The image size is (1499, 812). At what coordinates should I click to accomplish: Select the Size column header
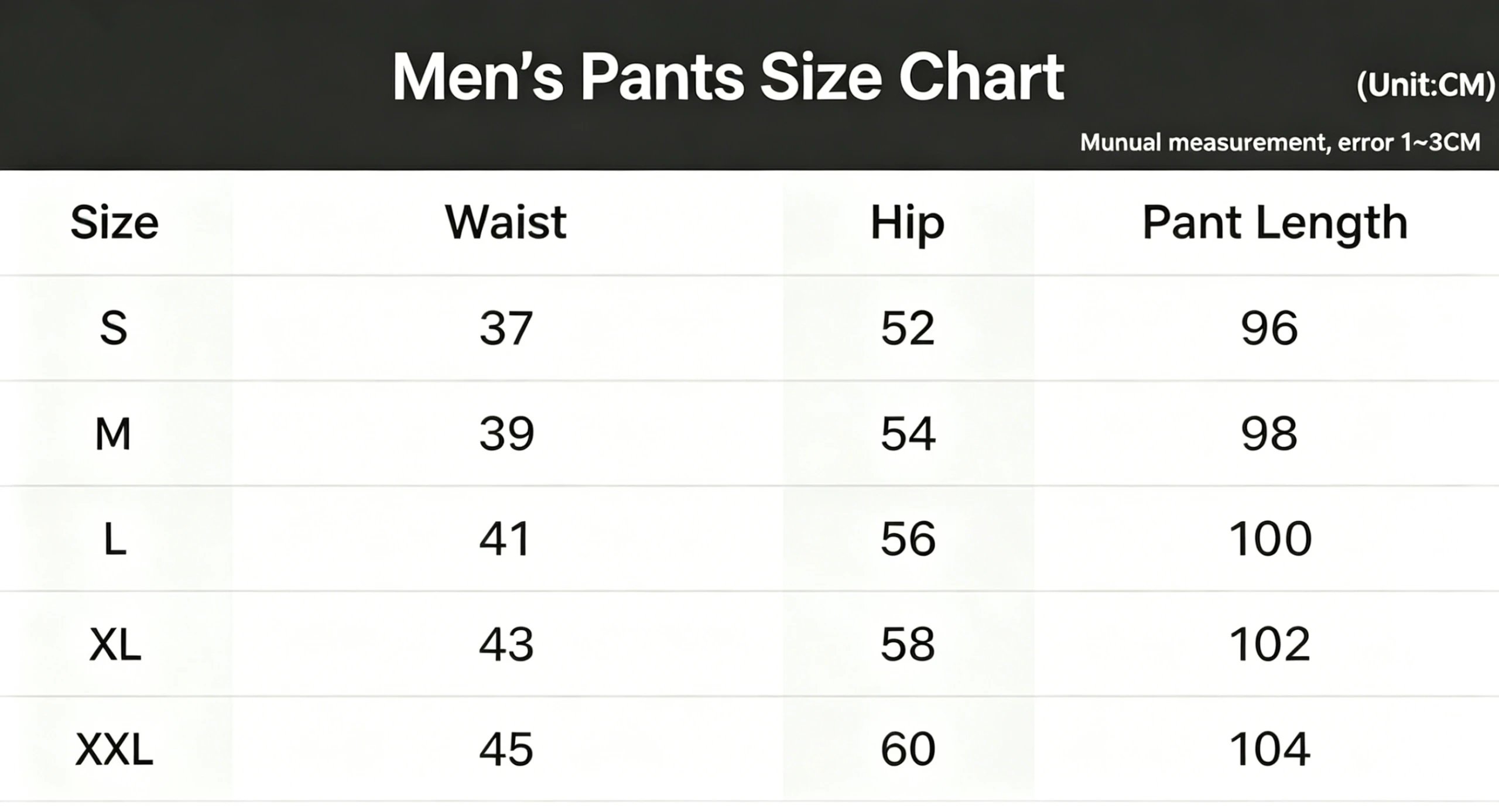(x=114, y=223)
